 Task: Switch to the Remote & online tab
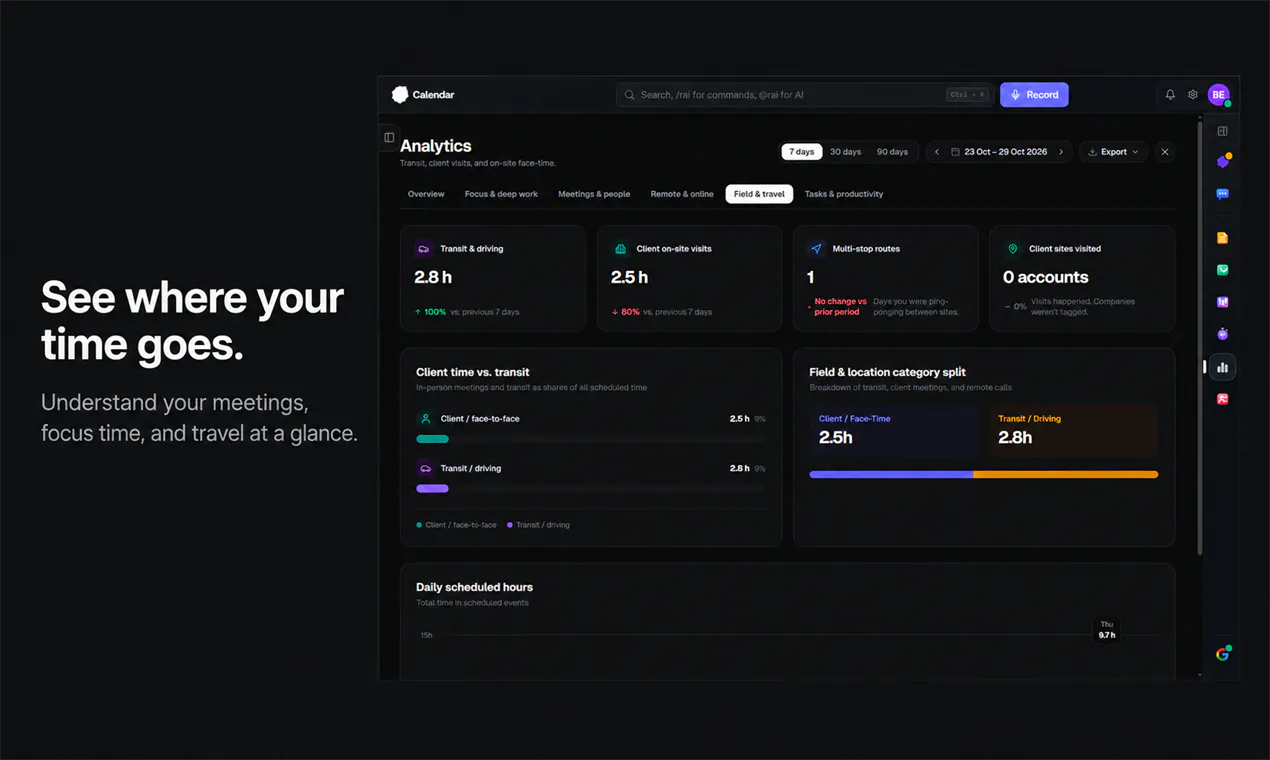[682, 194]
